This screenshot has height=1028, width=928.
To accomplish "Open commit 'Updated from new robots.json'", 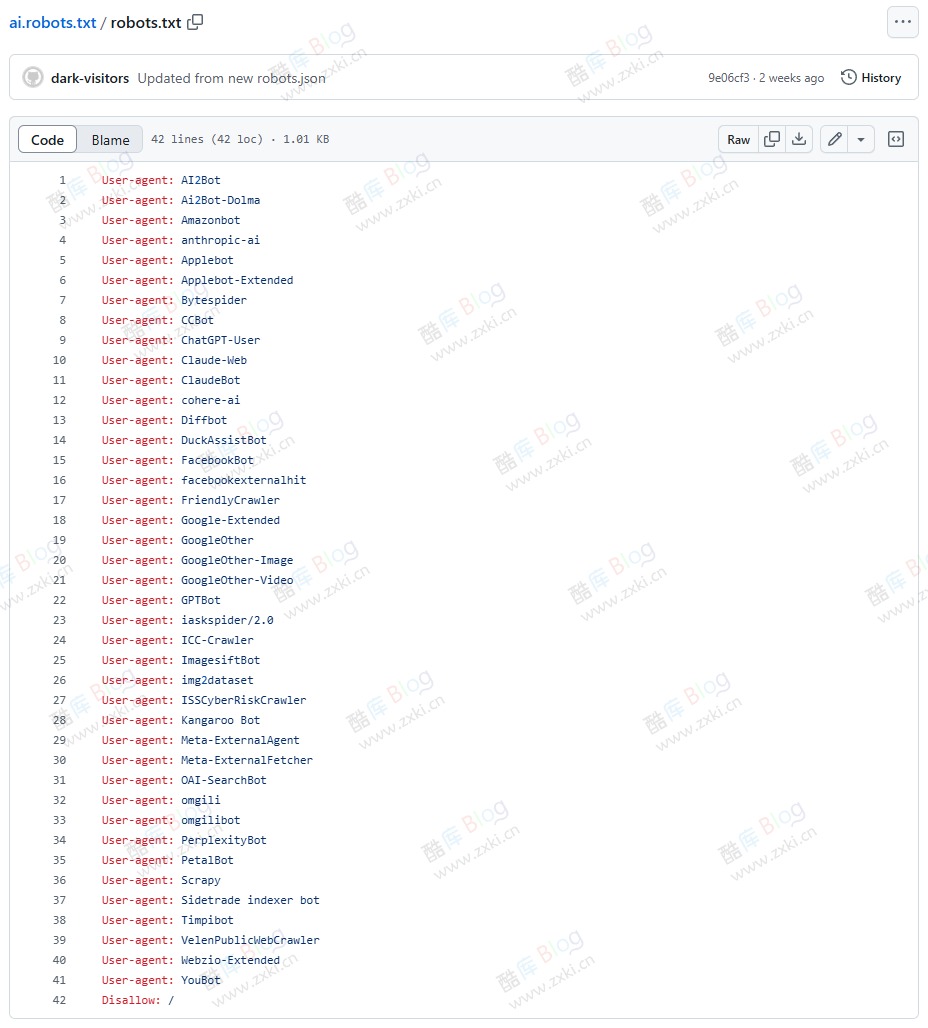I will coord(231,78).
